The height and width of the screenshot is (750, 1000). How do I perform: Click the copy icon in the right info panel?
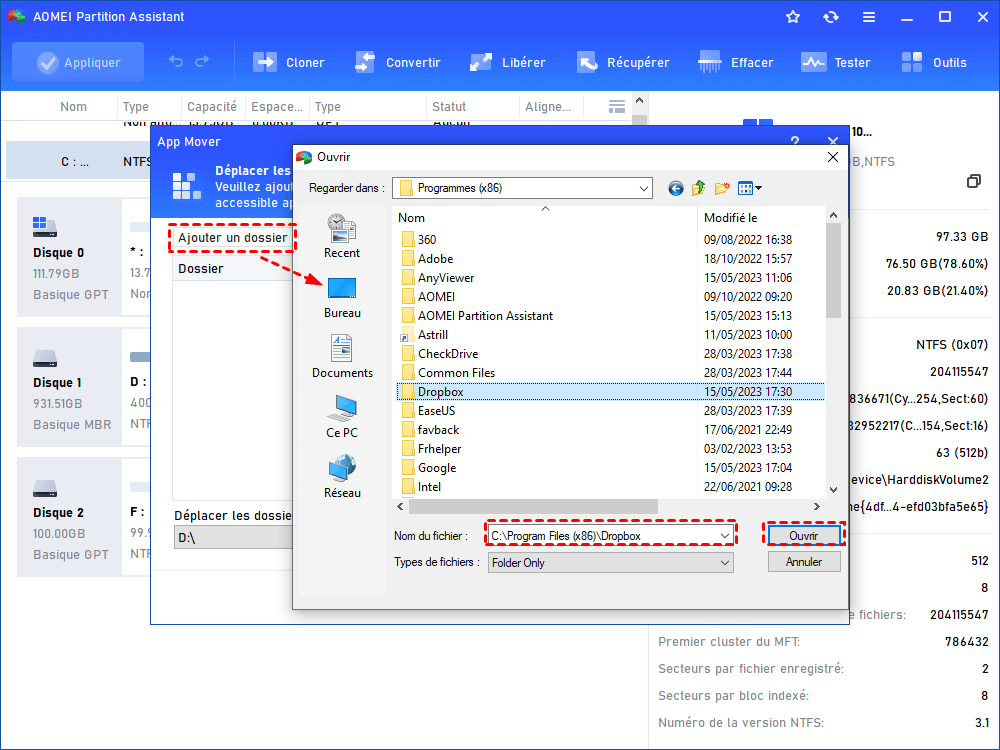(973, 181)
